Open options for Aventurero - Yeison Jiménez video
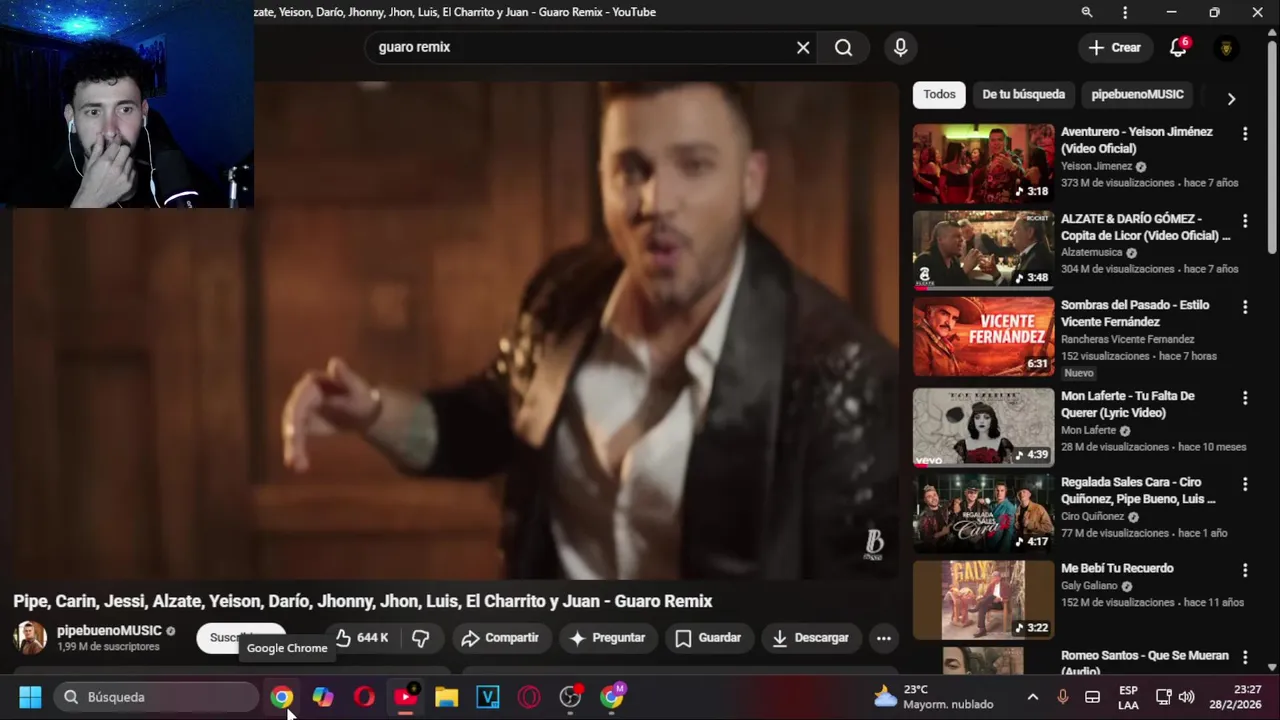 coord(1245,133)
